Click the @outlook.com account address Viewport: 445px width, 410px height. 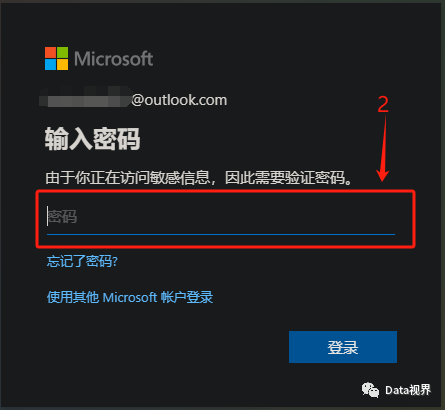(179, 100)
